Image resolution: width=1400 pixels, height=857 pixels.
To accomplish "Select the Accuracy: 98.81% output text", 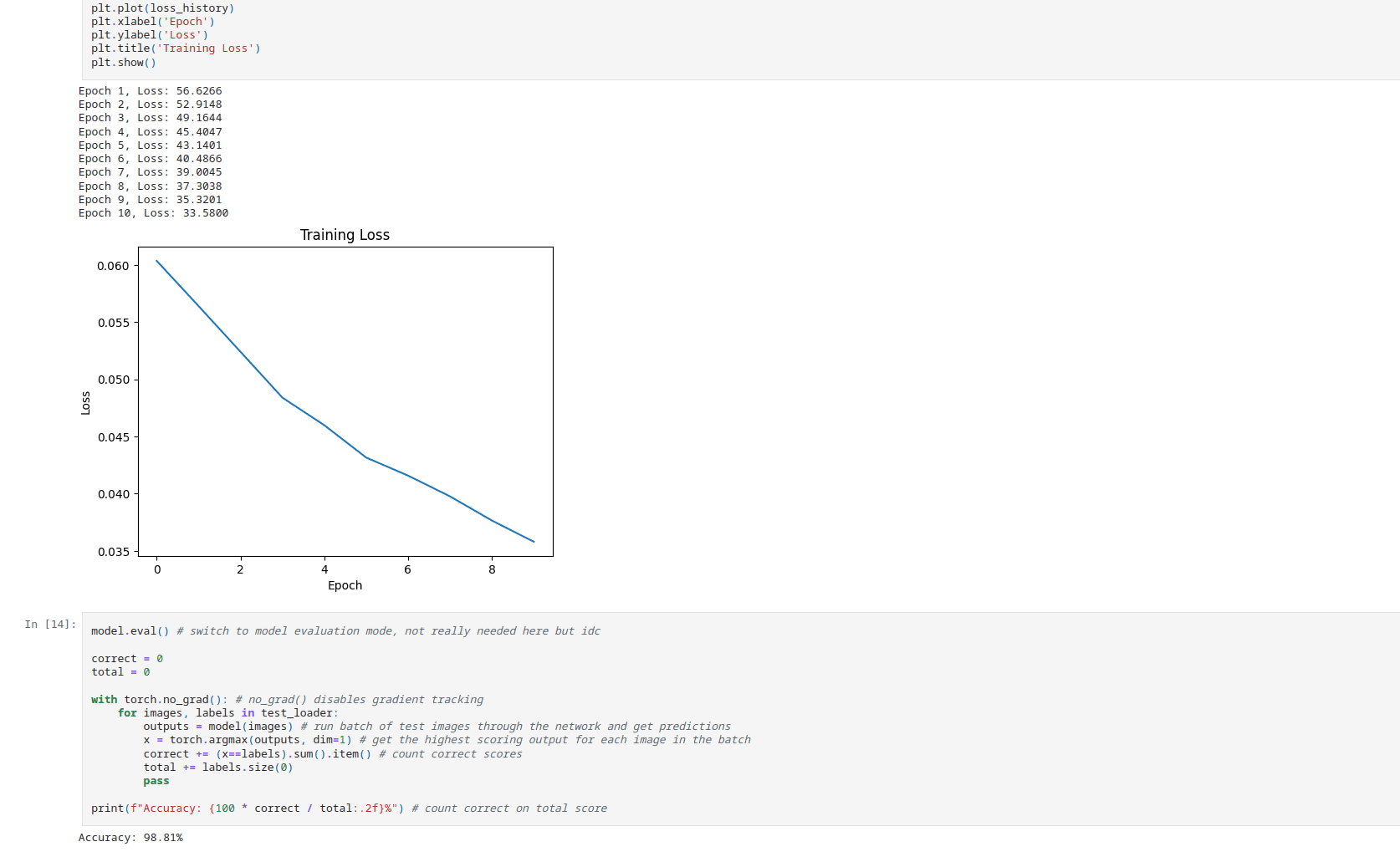I will coord(130,838).
